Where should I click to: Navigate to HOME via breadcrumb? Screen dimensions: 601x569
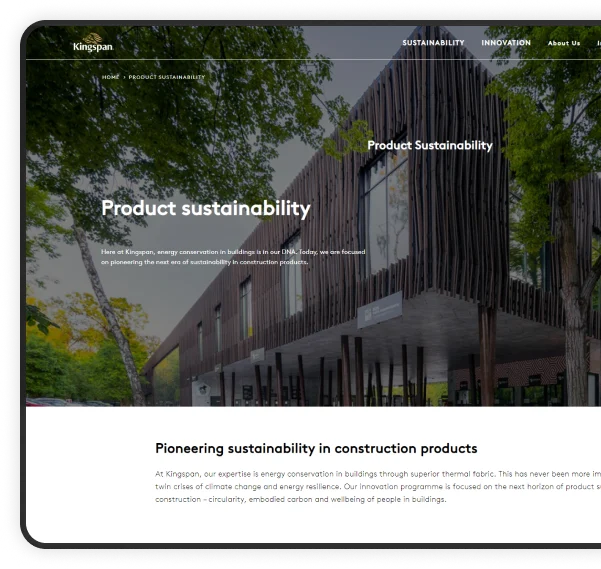(110, 77)
